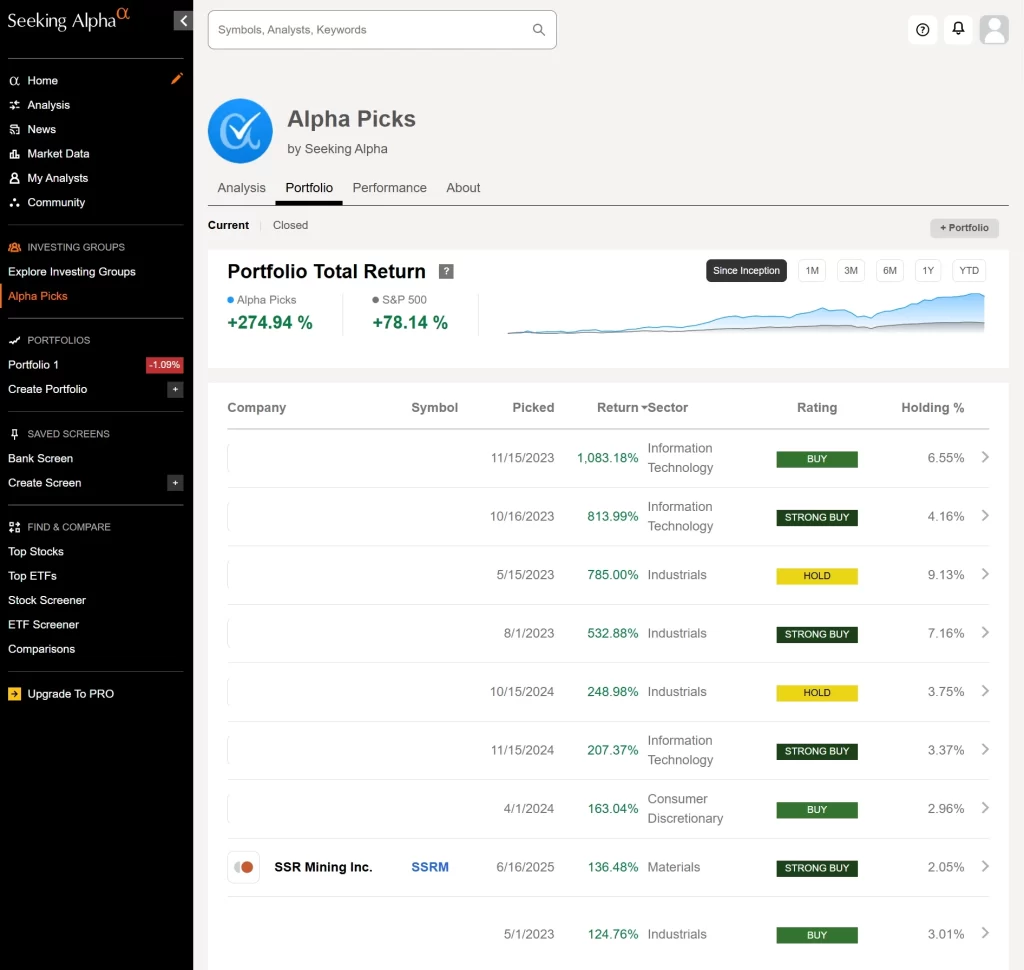Click the Portfolio Total Return info icon
The width and height of the screenshot is (1024, 970).
click(446, 272)
